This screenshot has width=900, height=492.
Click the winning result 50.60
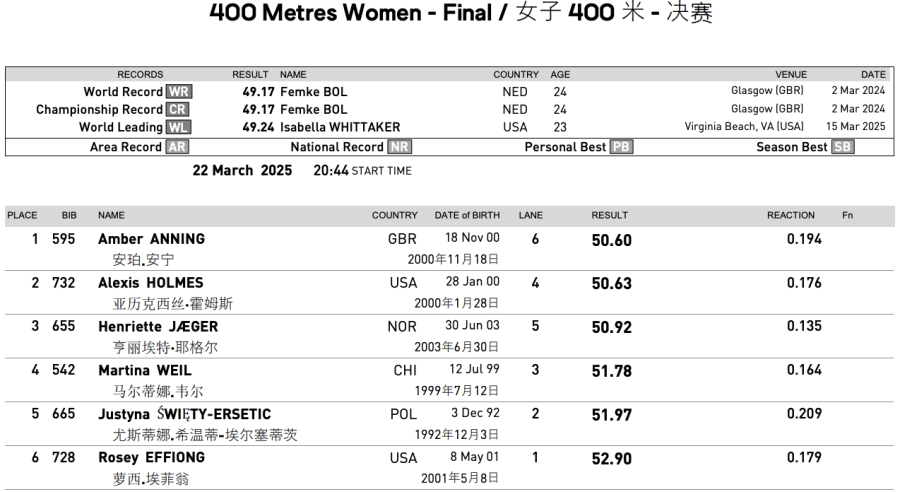click(x=611, y=240)
